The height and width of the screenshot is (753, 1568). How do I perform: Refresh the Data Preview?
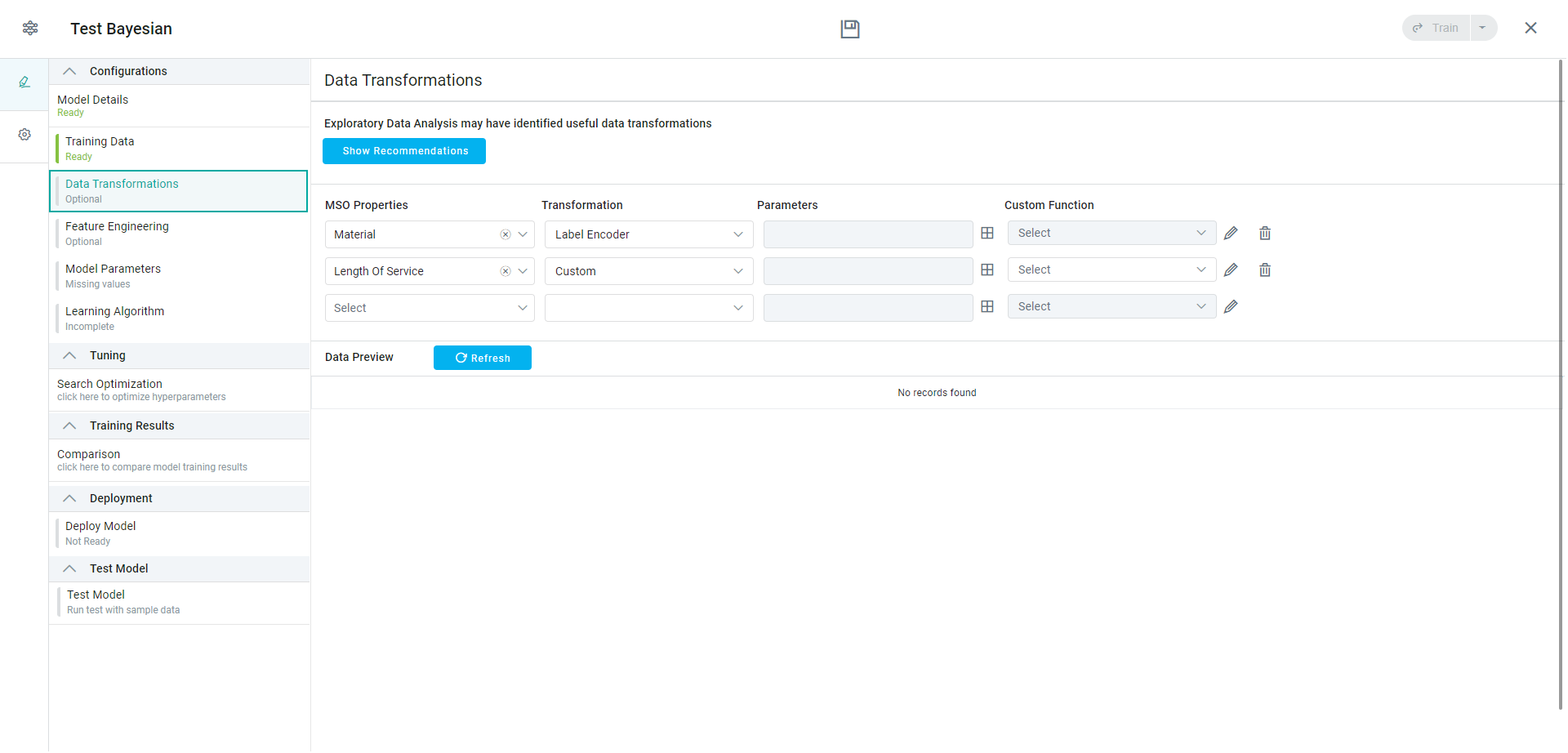tap(482, 358)
